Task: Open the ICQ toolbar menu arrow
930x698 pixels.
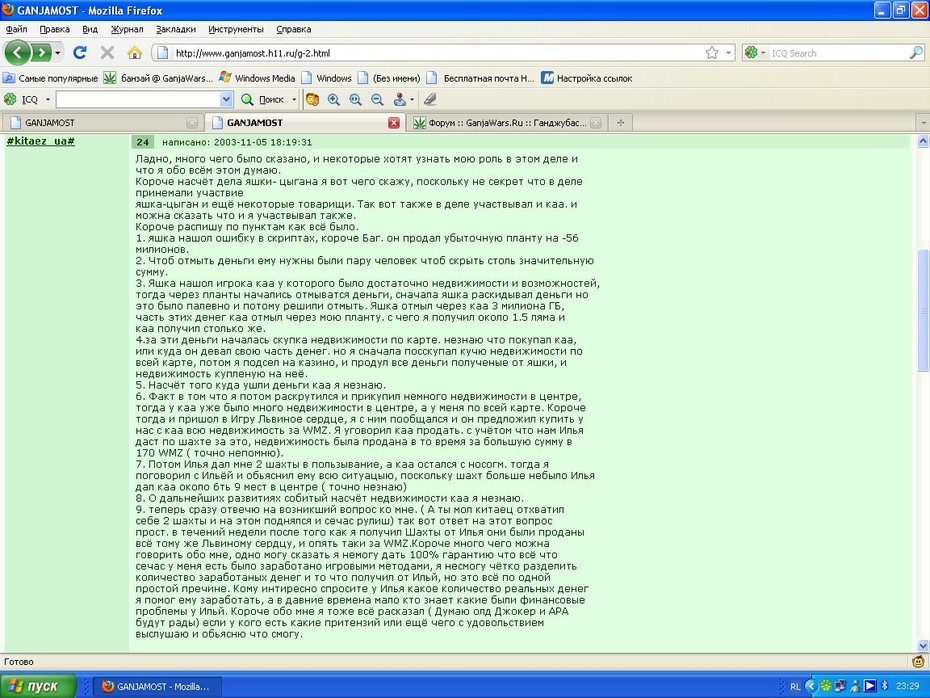Action: click(x=48, y=100)
